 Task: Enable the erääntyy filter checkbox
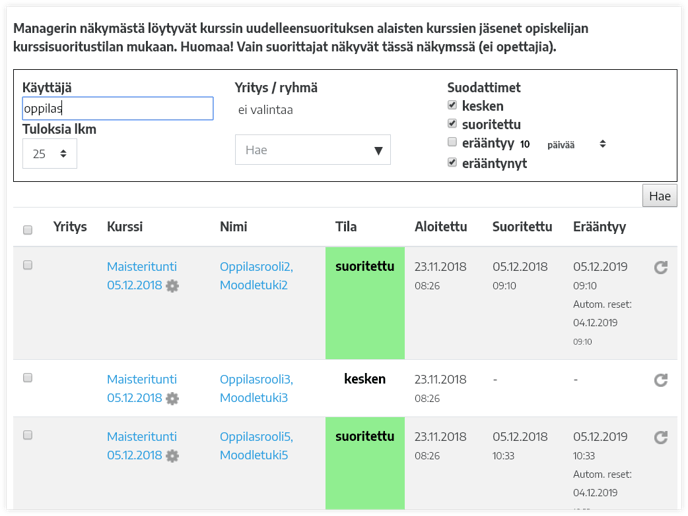pos(452,142)
